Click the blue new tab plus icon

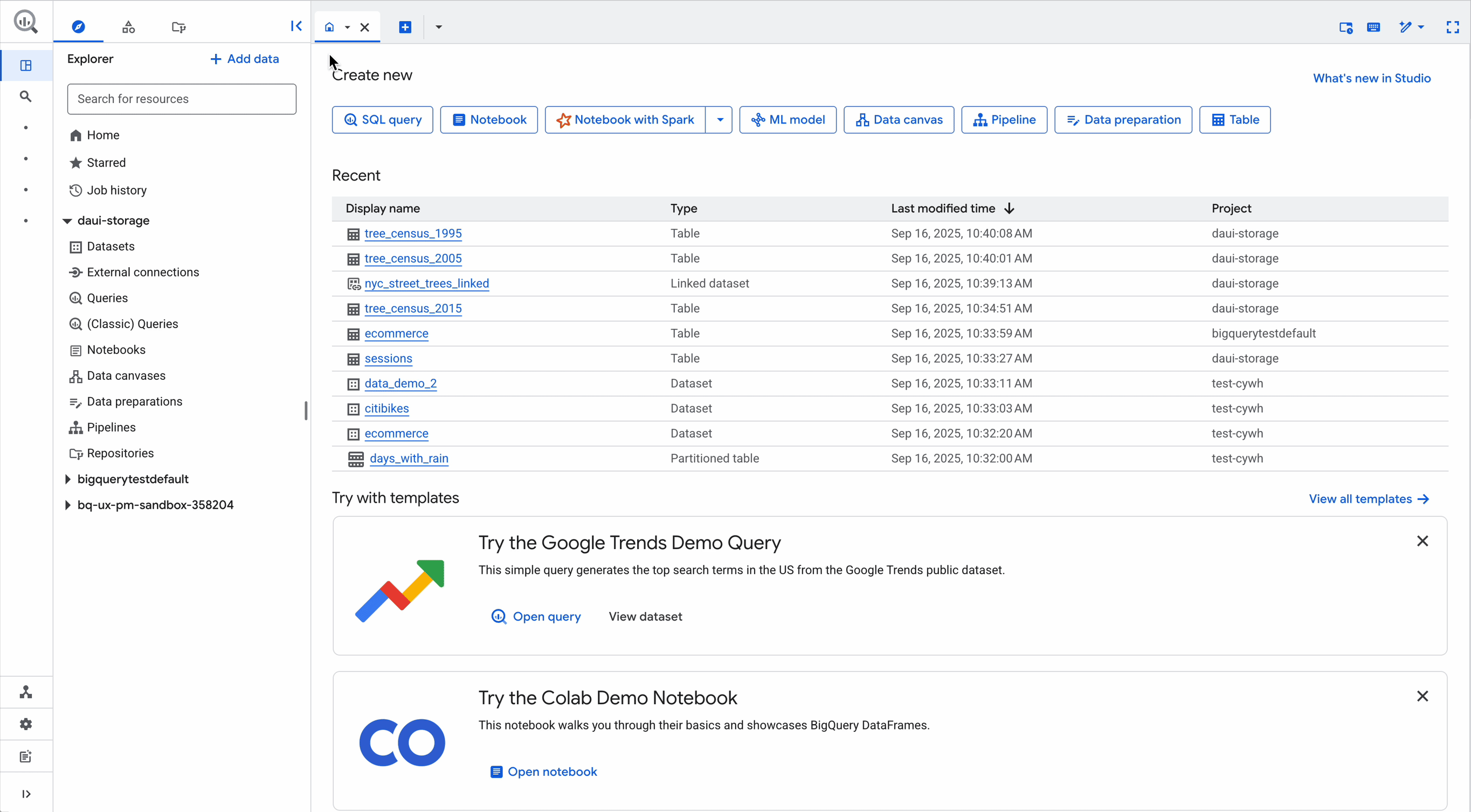pos(405,27)
